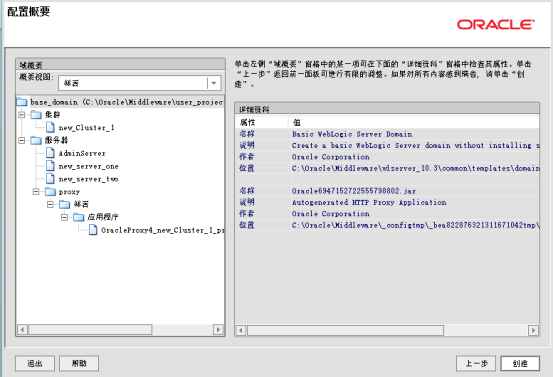Click the proxy folder icon
Image resolution: width=553 pixels, height=377 pixels.
click(50, 192)
